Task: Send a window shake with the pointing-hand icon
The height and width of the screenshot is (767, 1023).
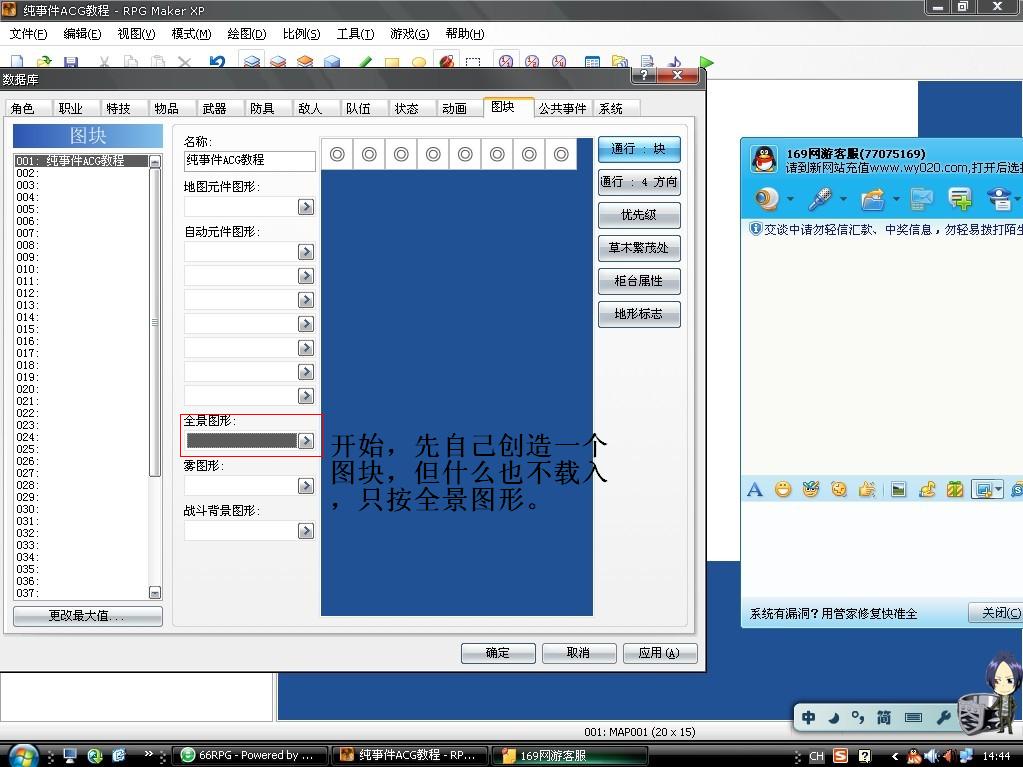Action: [x=867, y=489]
